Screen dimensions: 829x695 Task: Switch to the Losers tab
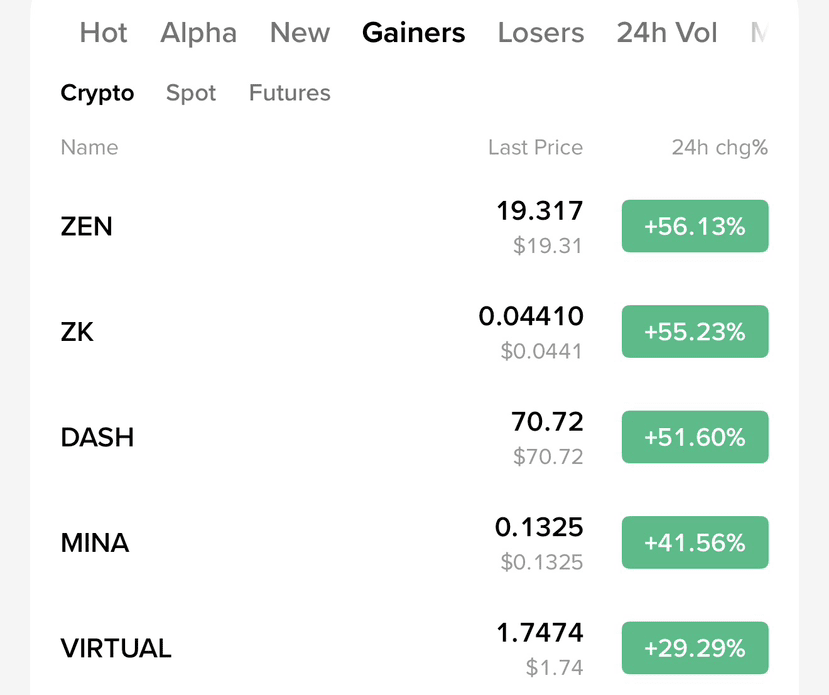pyautogui.click(x=541, y=33)
